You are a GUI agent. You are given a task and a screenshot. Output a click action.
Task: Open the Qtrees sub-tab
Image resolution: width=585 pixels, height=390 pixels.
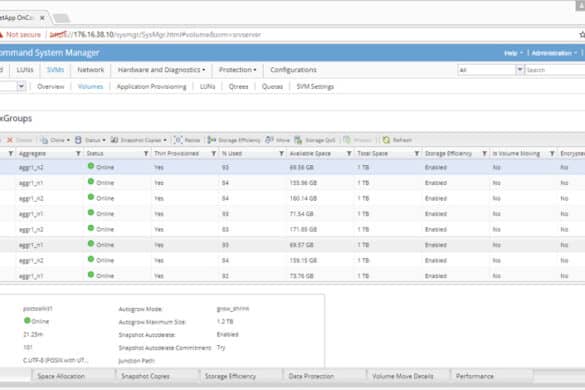pos(238,87)
